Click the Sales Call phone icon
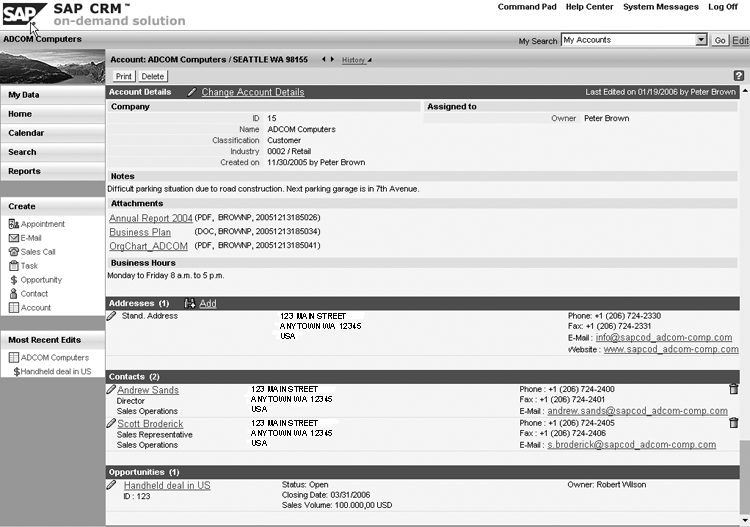The width and height of the screenshot is (750, 527). 14,252
